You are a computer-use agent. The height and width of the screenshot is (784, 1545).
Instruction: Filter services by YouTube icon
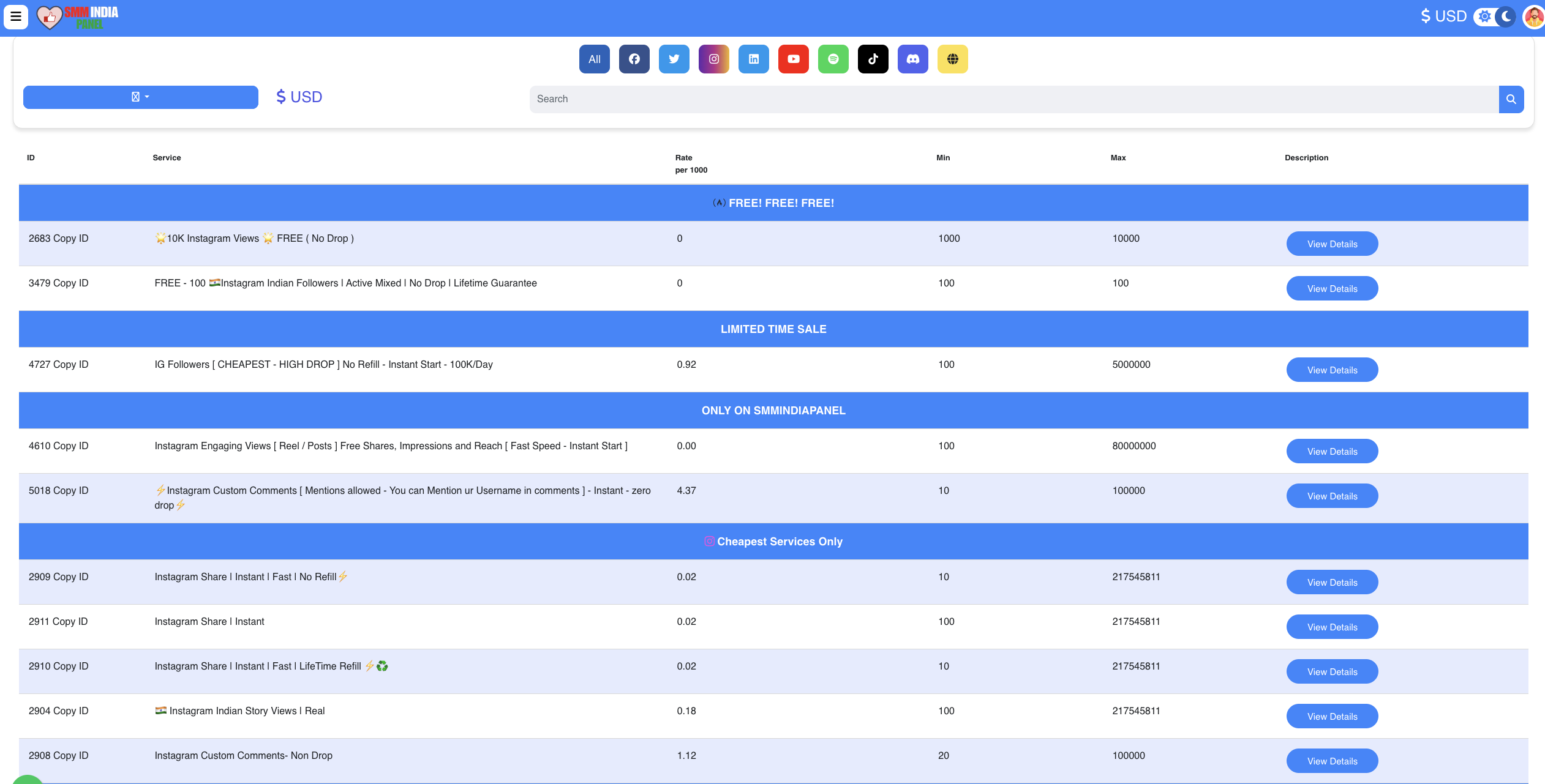click(793, 59)
